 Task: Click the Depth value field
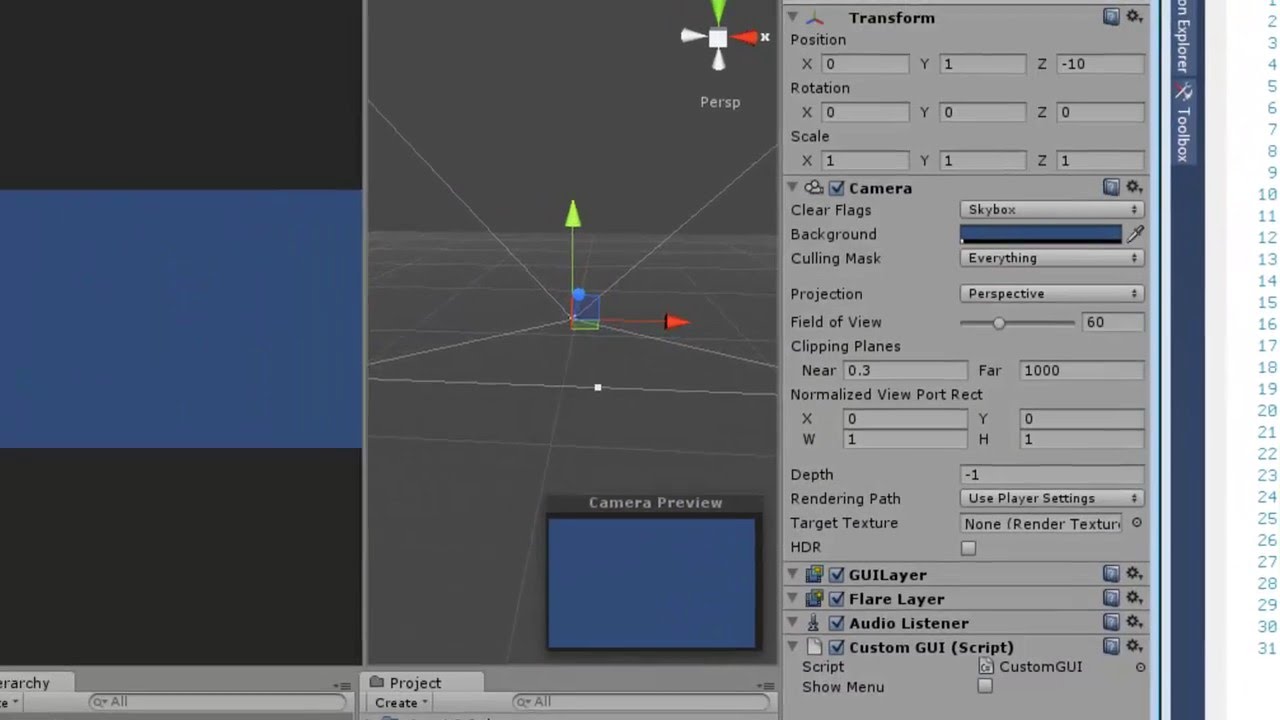click(x=1052, y=475)
